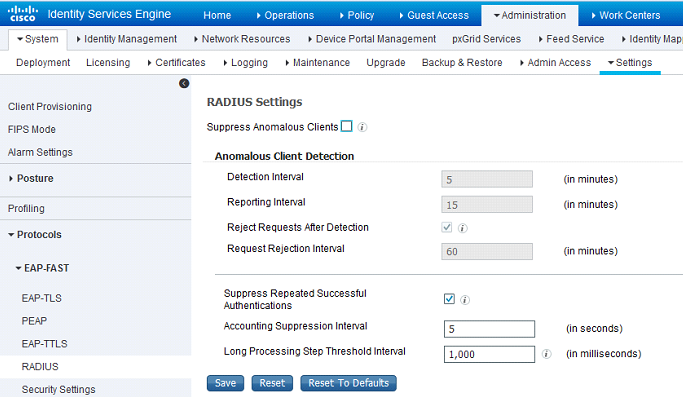Expand the Logging submenu
Image resolution: width=683 pixels, height=397 pixels.
(245, 63)
